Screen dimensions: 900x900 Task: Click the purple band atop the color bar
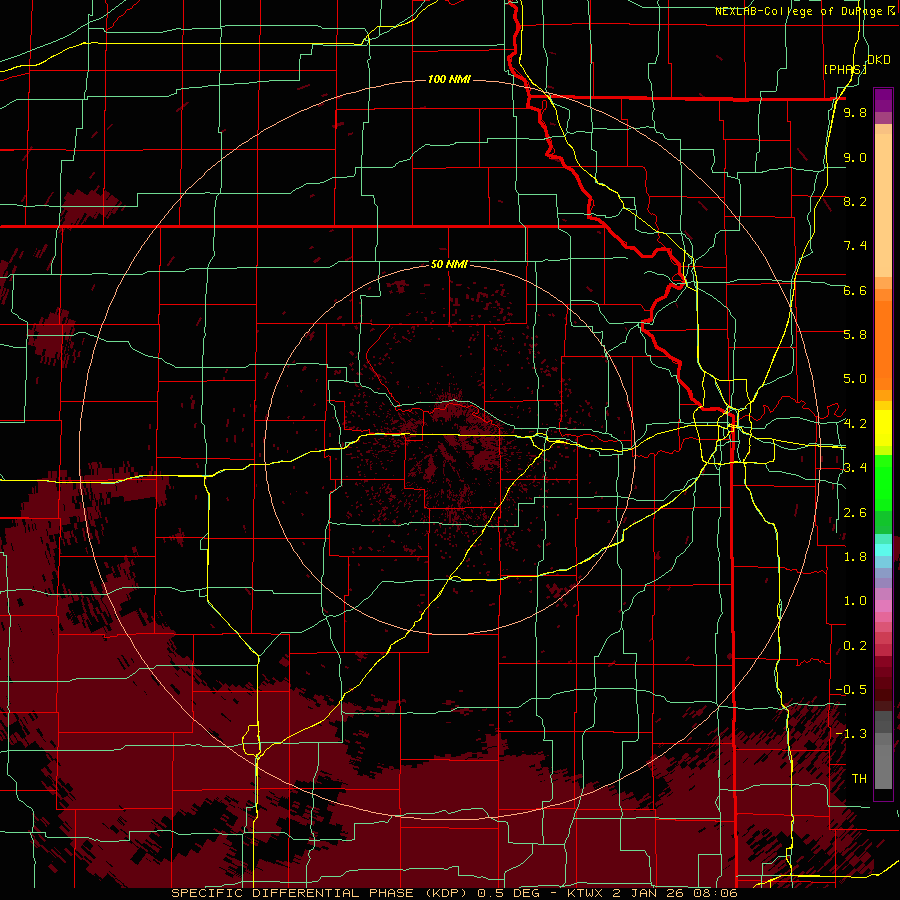[x=883, y=100]
